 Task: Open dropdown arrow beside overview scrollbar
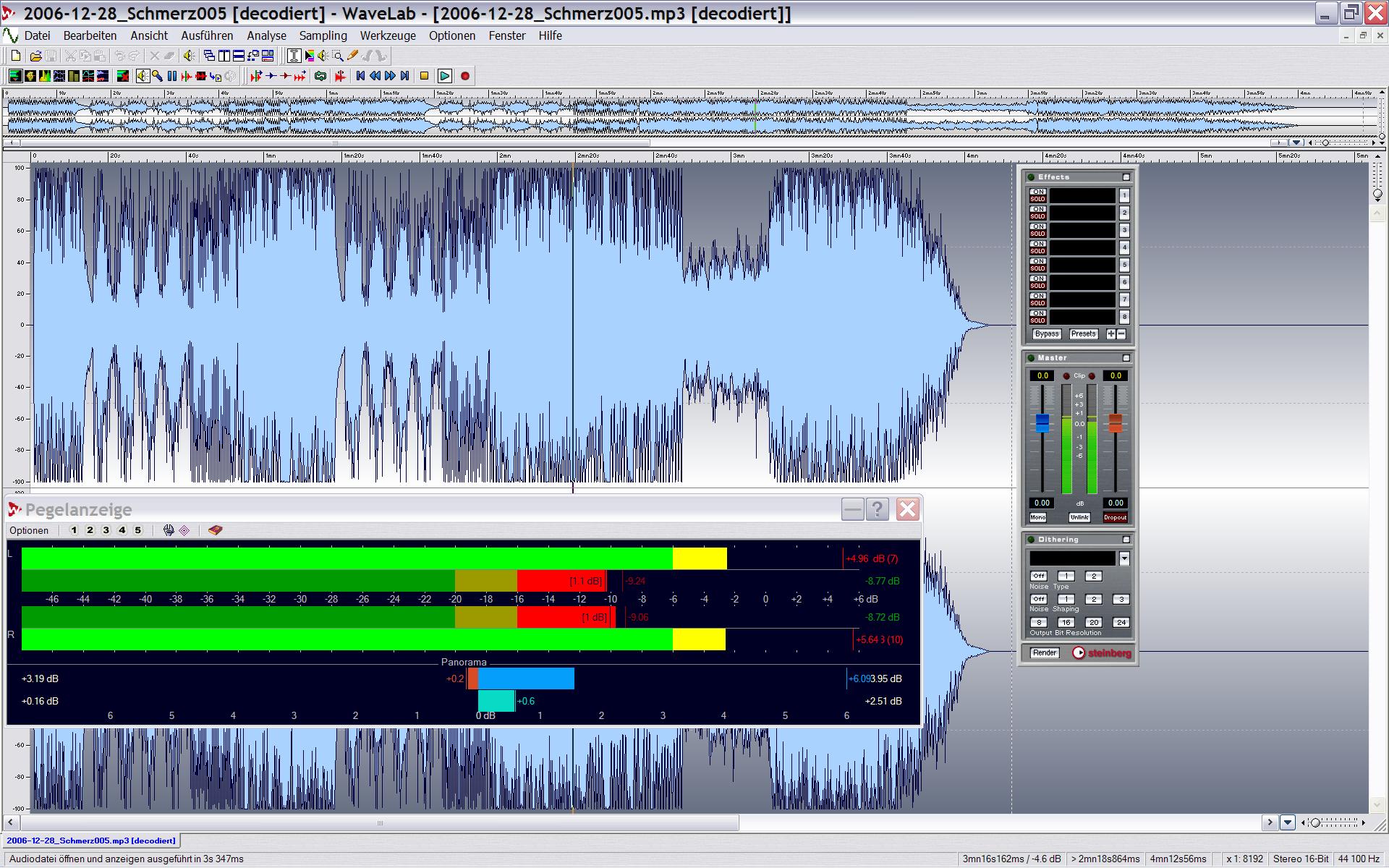coord(1296,142)
